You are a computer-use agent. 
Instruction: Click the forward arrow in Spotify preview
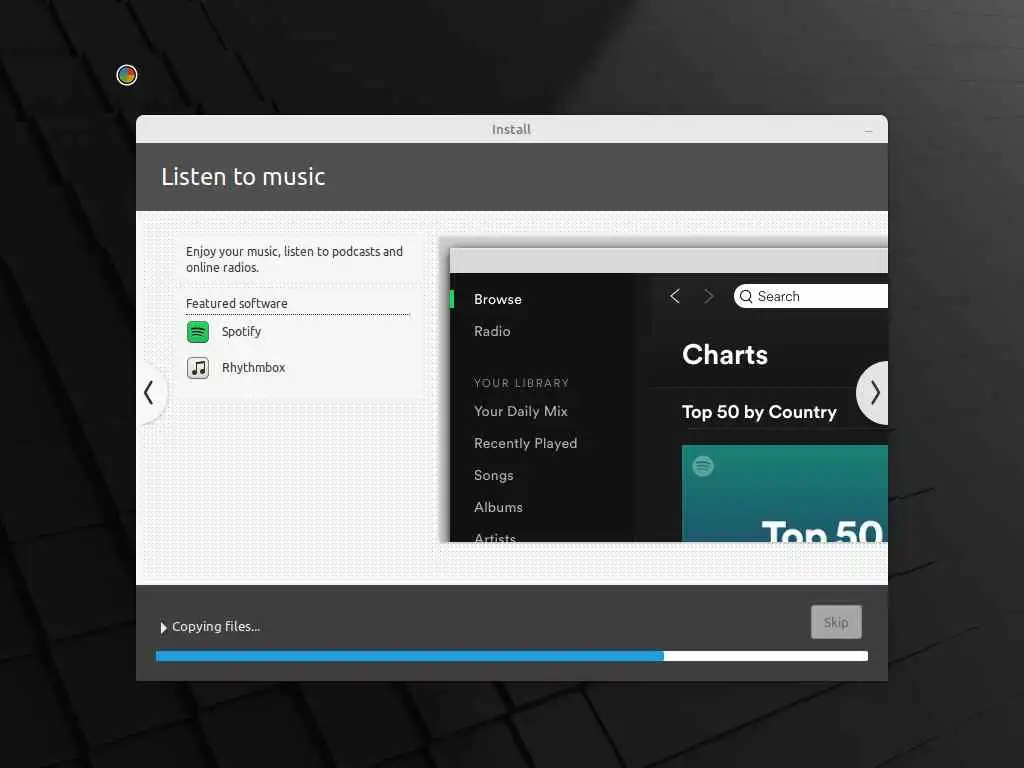(709, 296)
